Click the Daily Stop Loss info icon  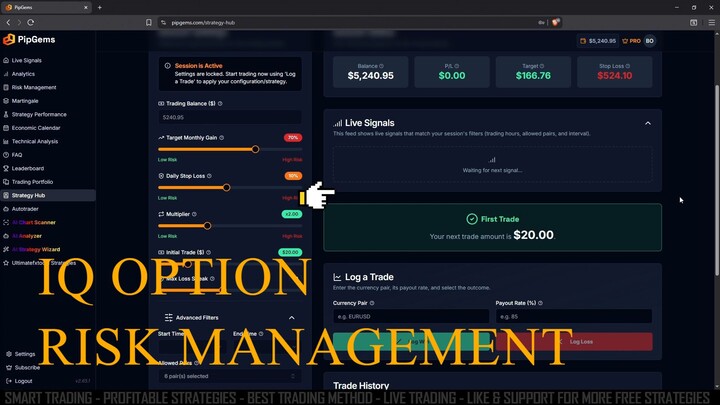point(209,176)
